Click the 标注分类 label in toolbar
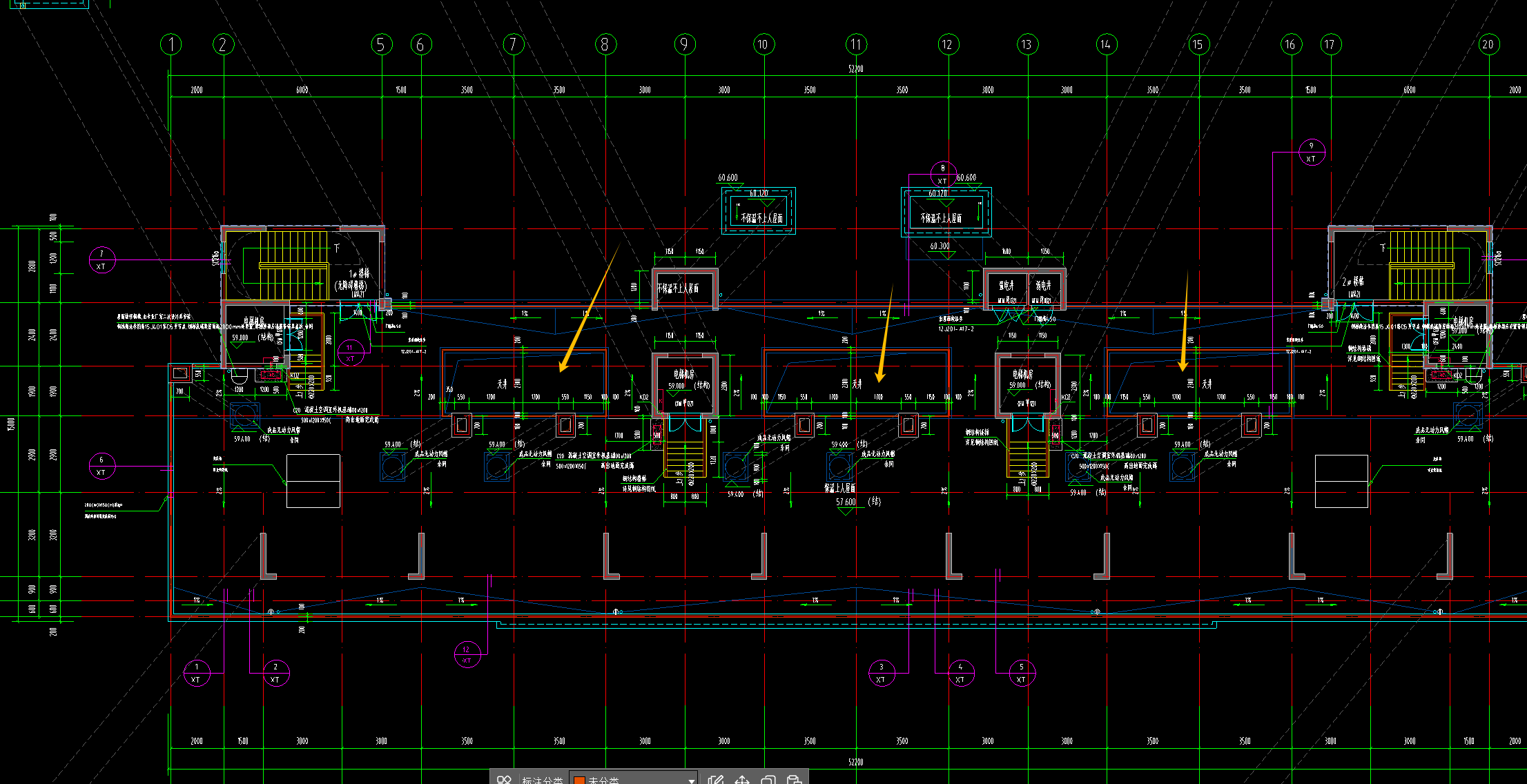Viewport: 1527px width, 784px height. click(x=543, y=781)
